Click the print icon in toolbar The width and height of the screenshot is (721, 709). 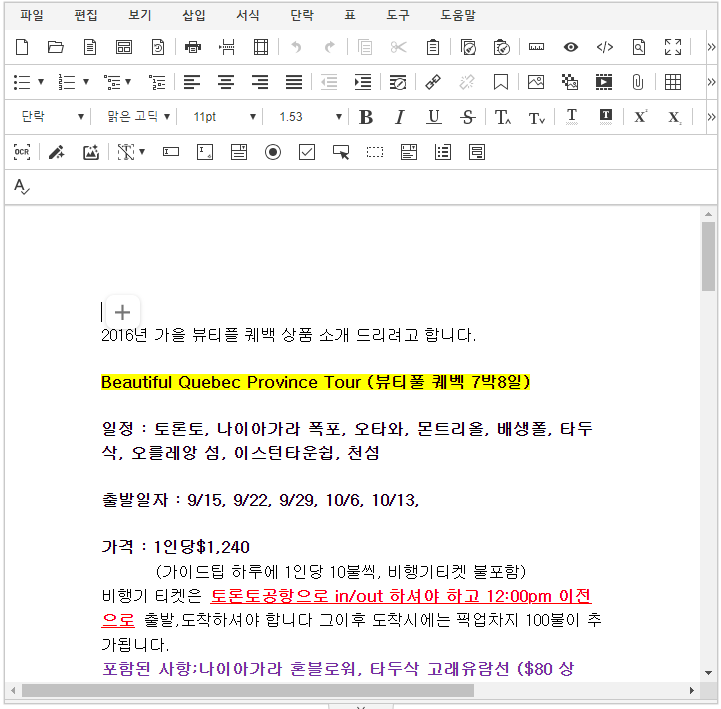193,47
